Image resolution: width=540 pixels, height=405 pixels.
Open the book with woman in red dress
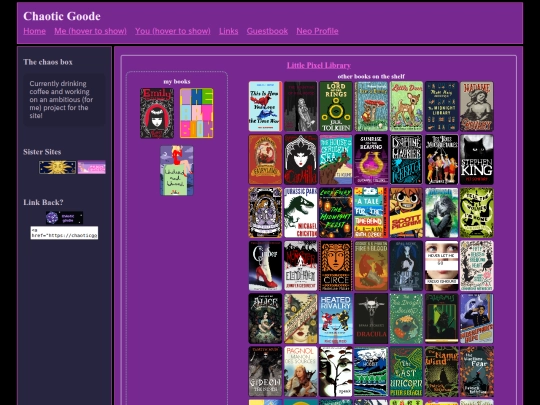[x=177, y=170]
